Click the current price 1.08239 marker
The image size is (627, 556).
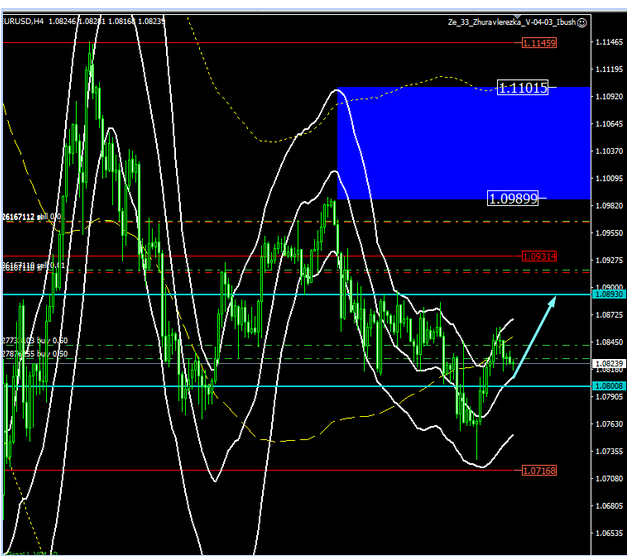[608, 363]
